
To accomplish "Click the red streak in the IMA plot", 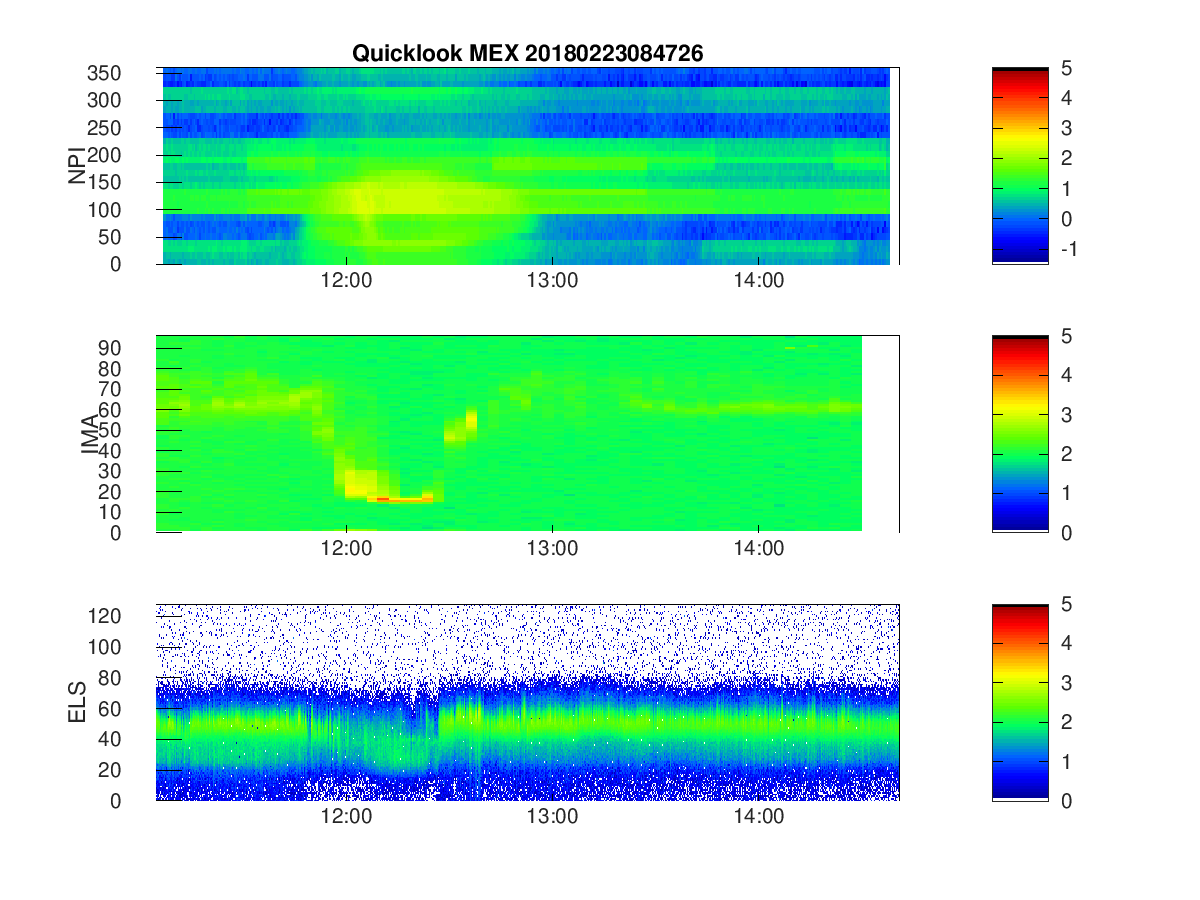I will tap(400, 498).
